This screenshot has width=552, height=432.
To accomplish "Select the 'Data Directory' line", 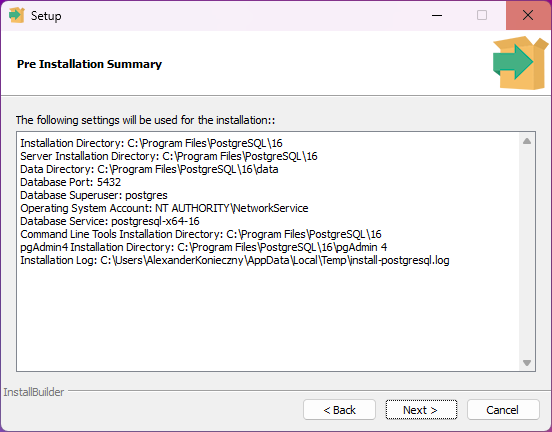I will [x=149, y=169].
